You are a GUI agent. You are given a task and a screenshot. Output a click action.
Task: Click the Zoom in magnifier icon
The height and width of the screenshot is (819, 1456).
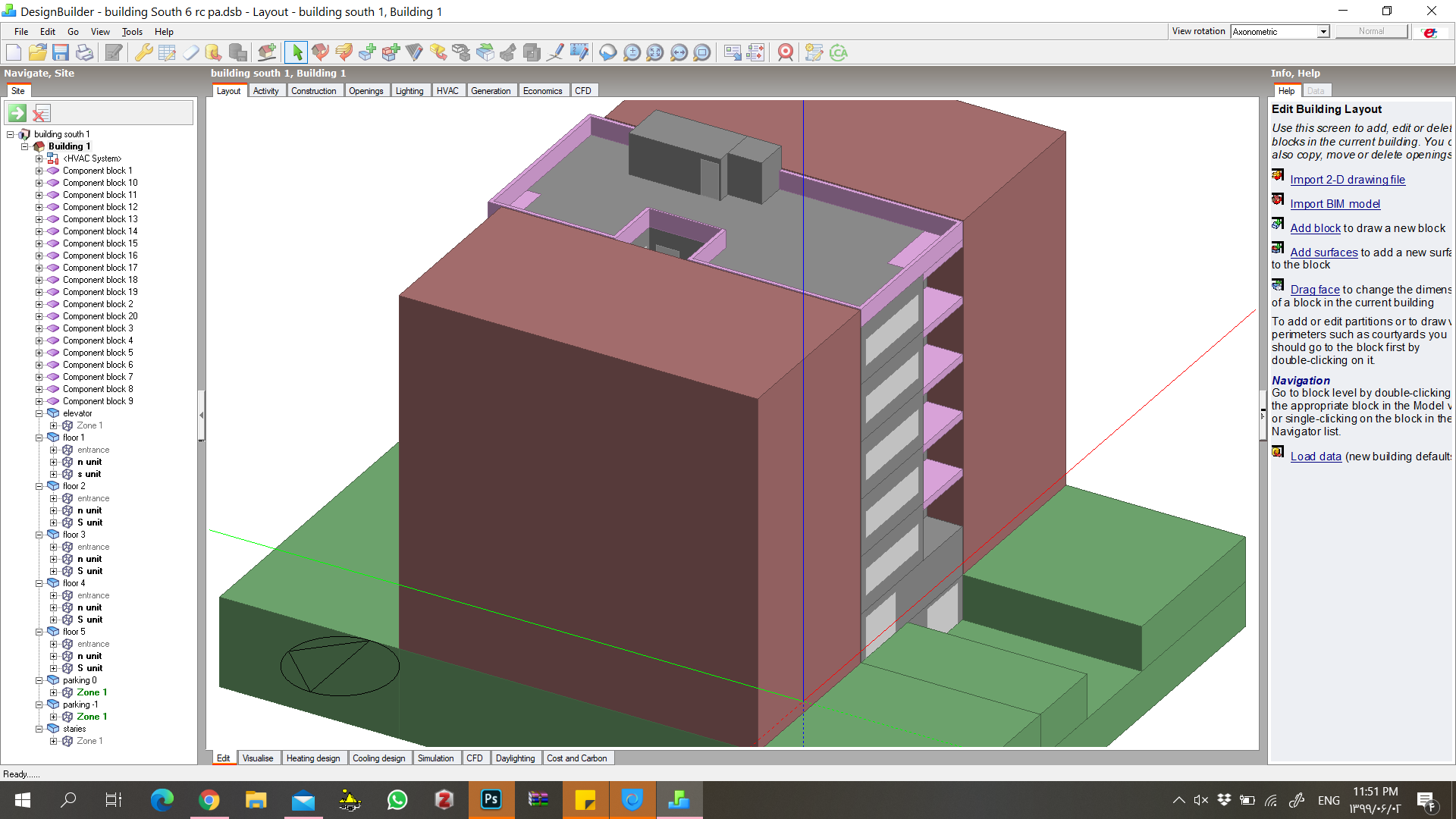pyautogui.click(x=631, y=52)
